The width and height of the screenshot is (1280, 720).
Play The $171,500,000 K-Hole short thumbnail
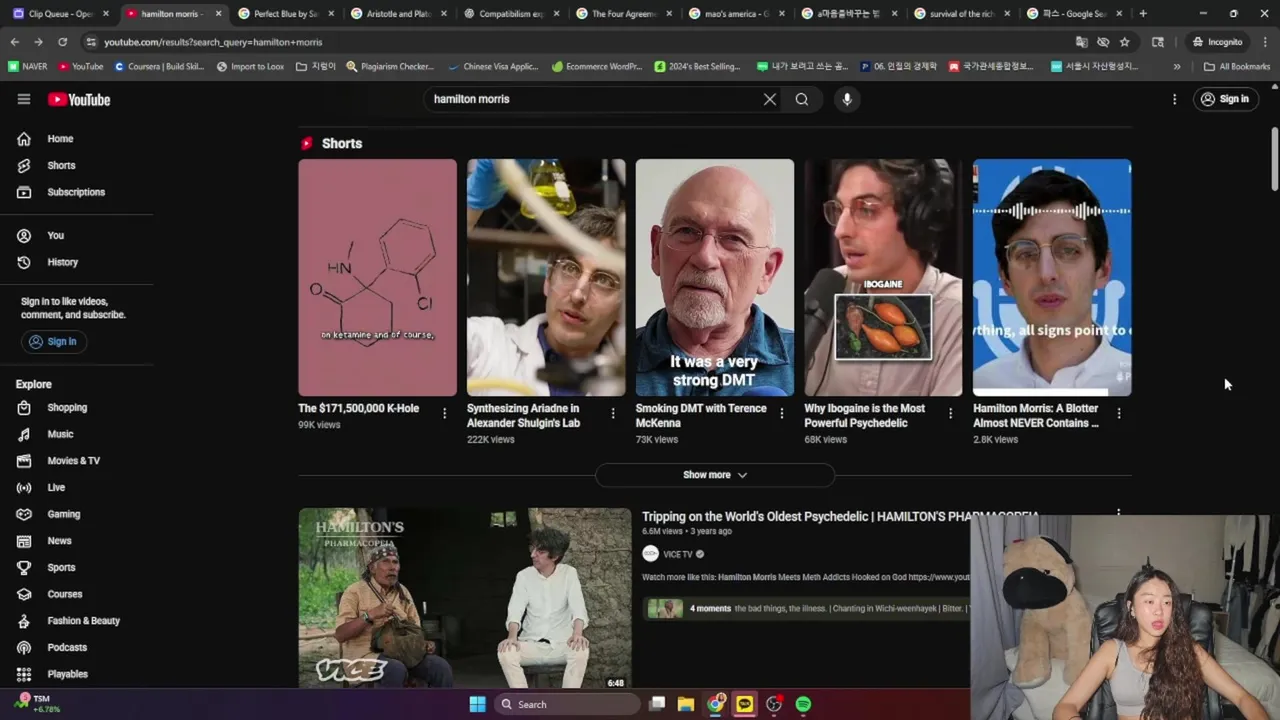pos(377,278)
